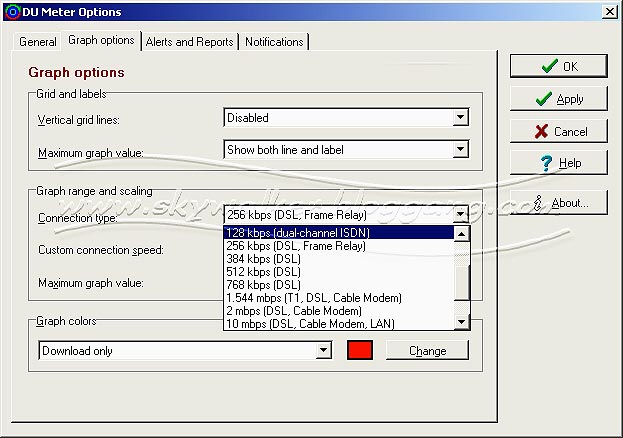Screen dimensions: 623x438
Task: Click the connection list scrollbar thumb
Action: (x=462, y=282)
